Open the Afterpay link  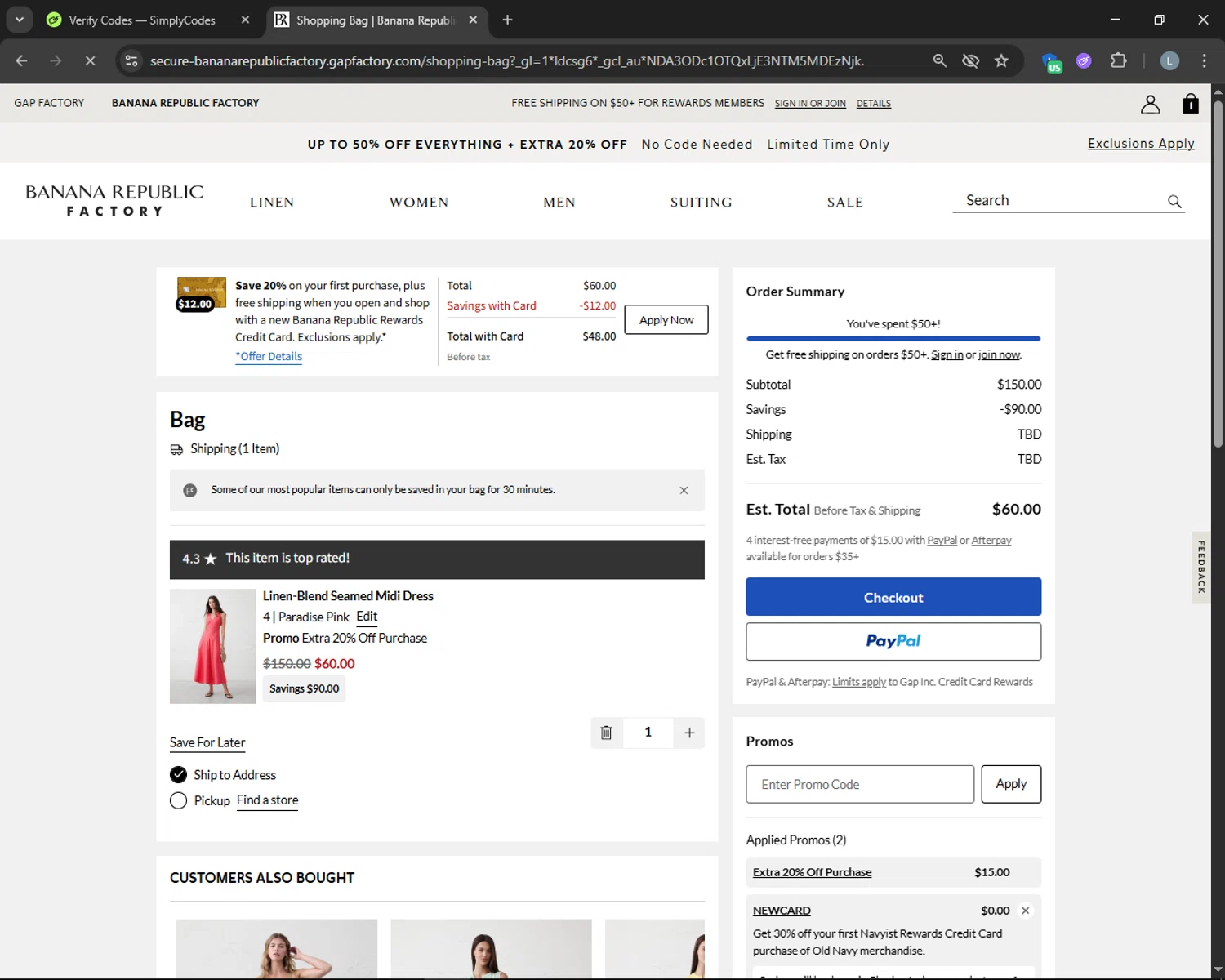pos(991,541)
